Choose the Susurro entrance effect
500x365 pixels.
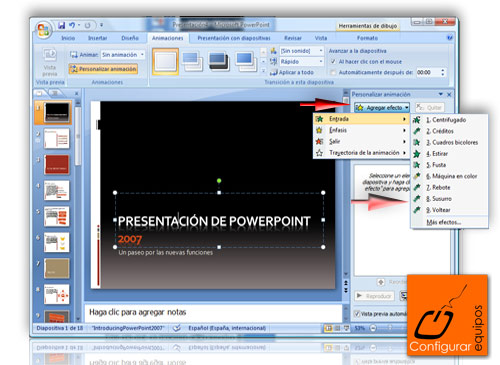[x=439, y=199]
